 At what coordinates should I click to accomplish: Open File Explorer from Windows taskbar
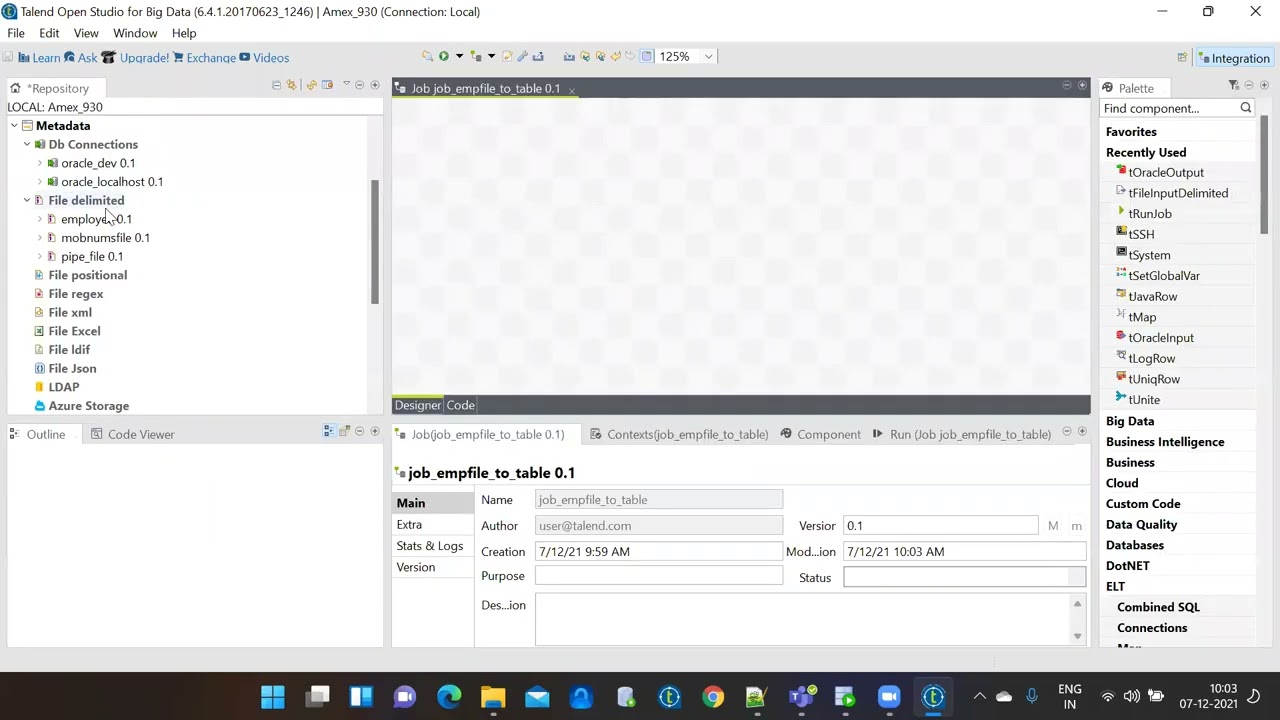coord(493,697)
